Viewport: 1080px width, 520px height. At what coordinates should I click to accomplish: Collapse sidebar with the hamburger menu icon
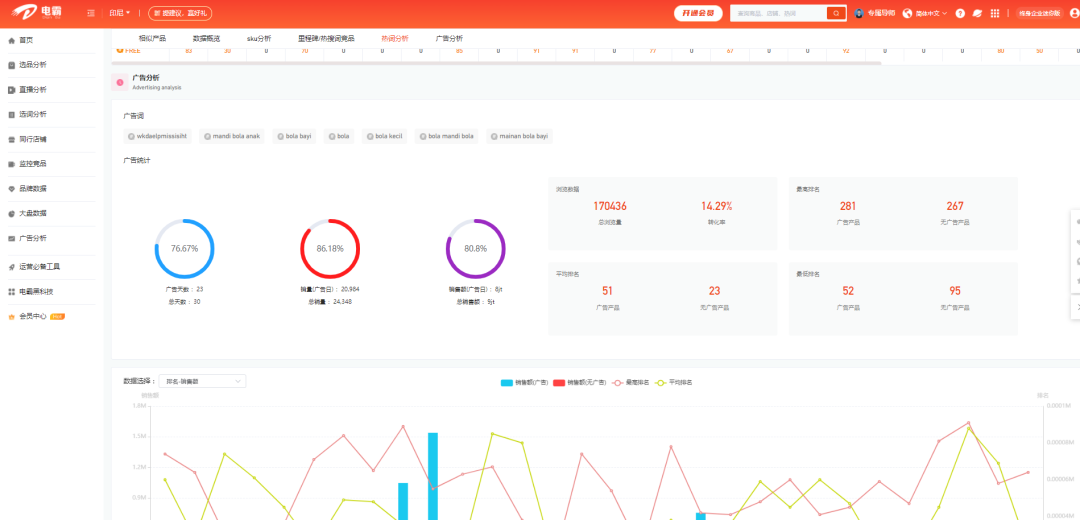pos(92,13)
